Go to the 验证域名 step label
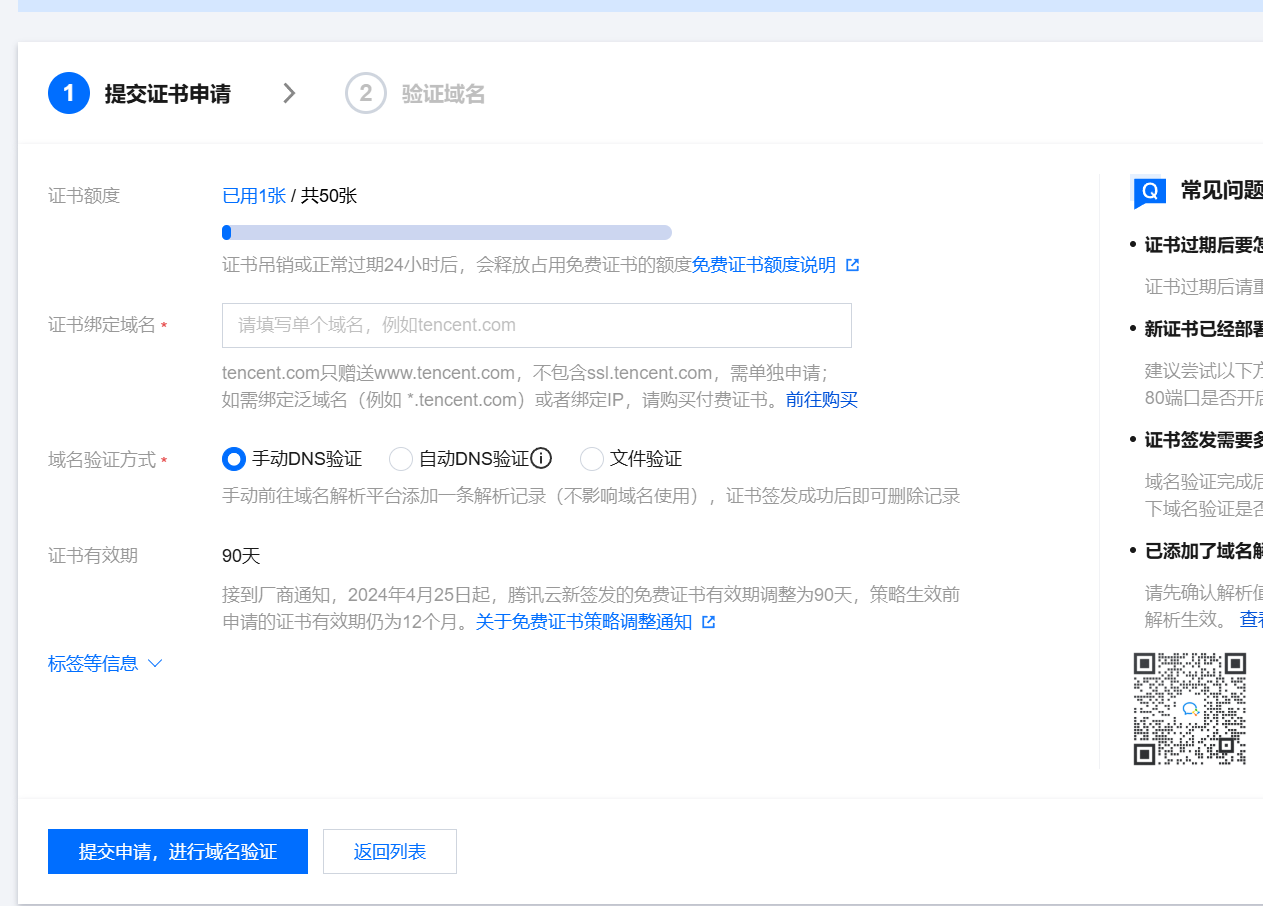The height and width of the screenshot is (906, 1263). (443, 94)
